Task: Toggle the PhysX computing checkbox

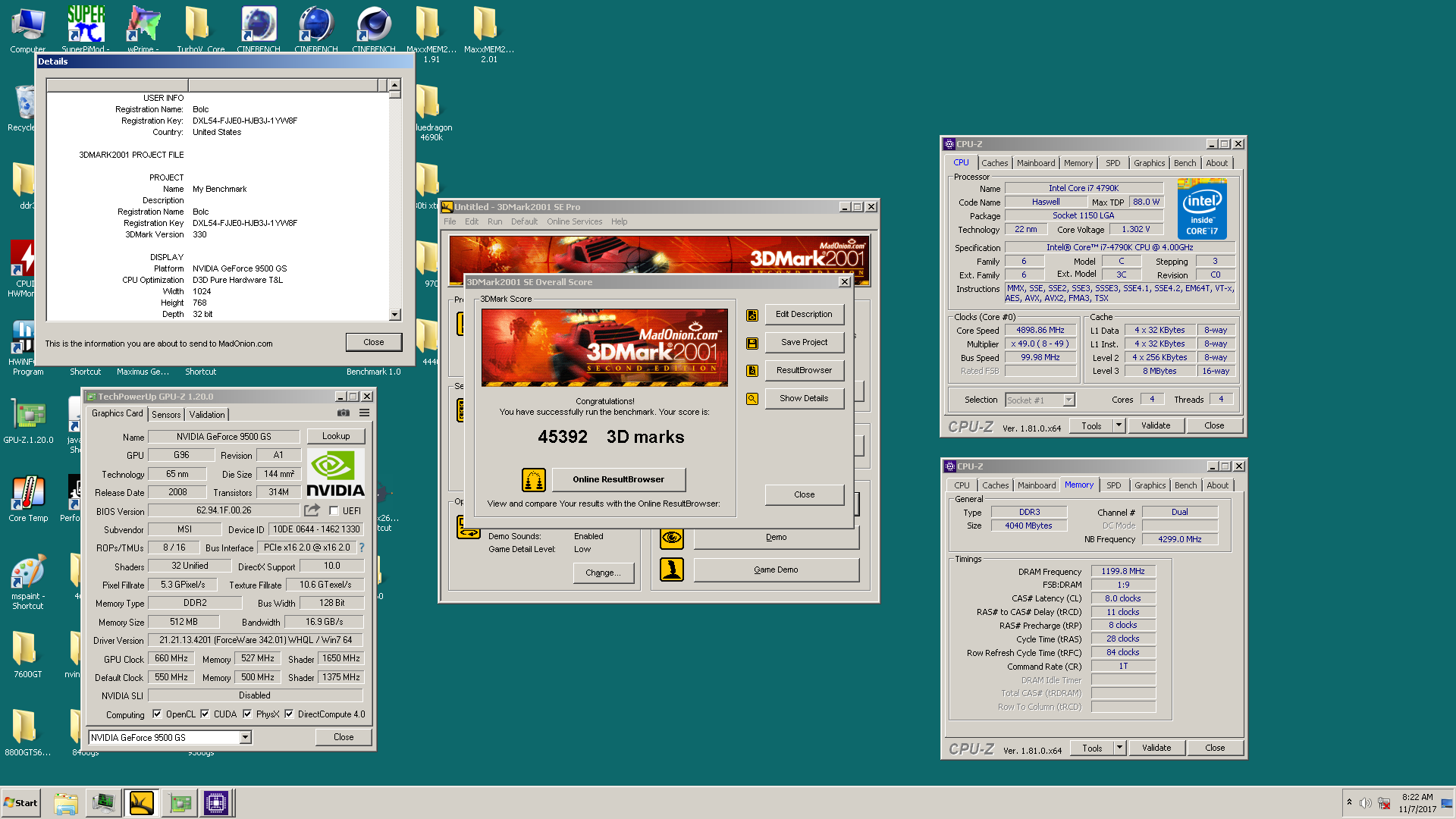Action: tap(247, 714)
